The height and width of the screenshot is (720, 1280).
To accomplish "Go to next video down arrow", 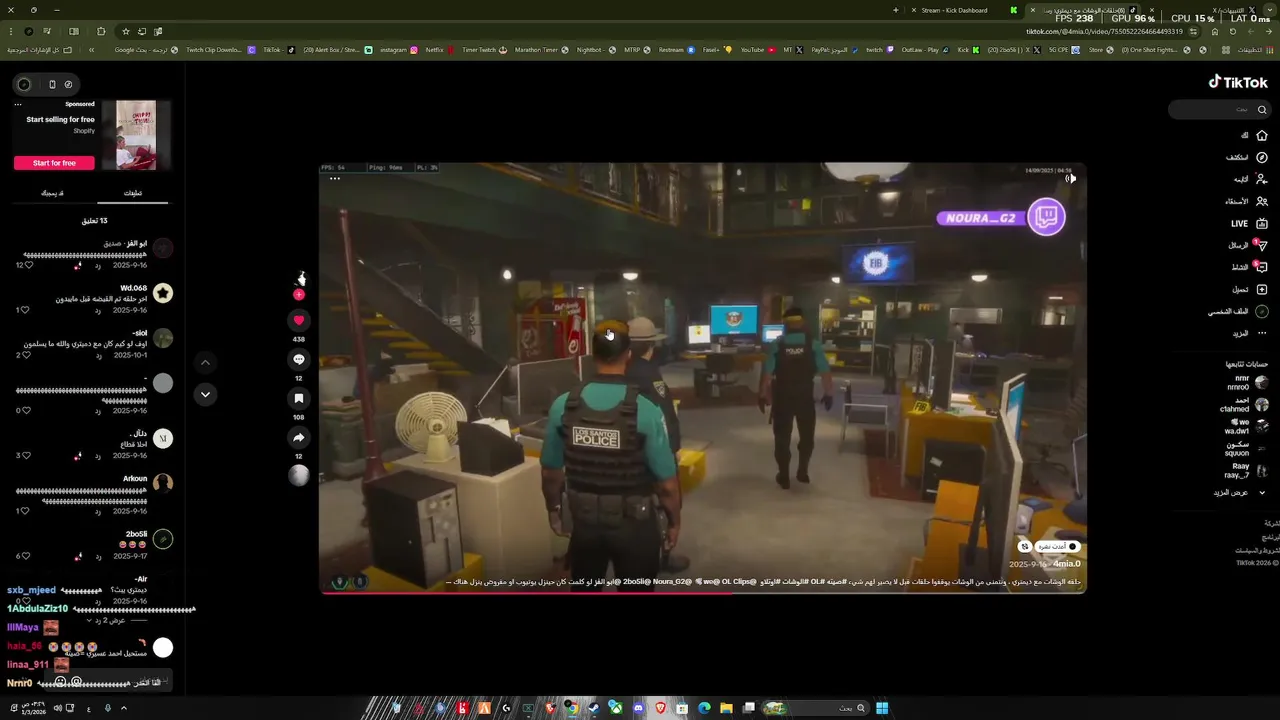I will point(205,394).
